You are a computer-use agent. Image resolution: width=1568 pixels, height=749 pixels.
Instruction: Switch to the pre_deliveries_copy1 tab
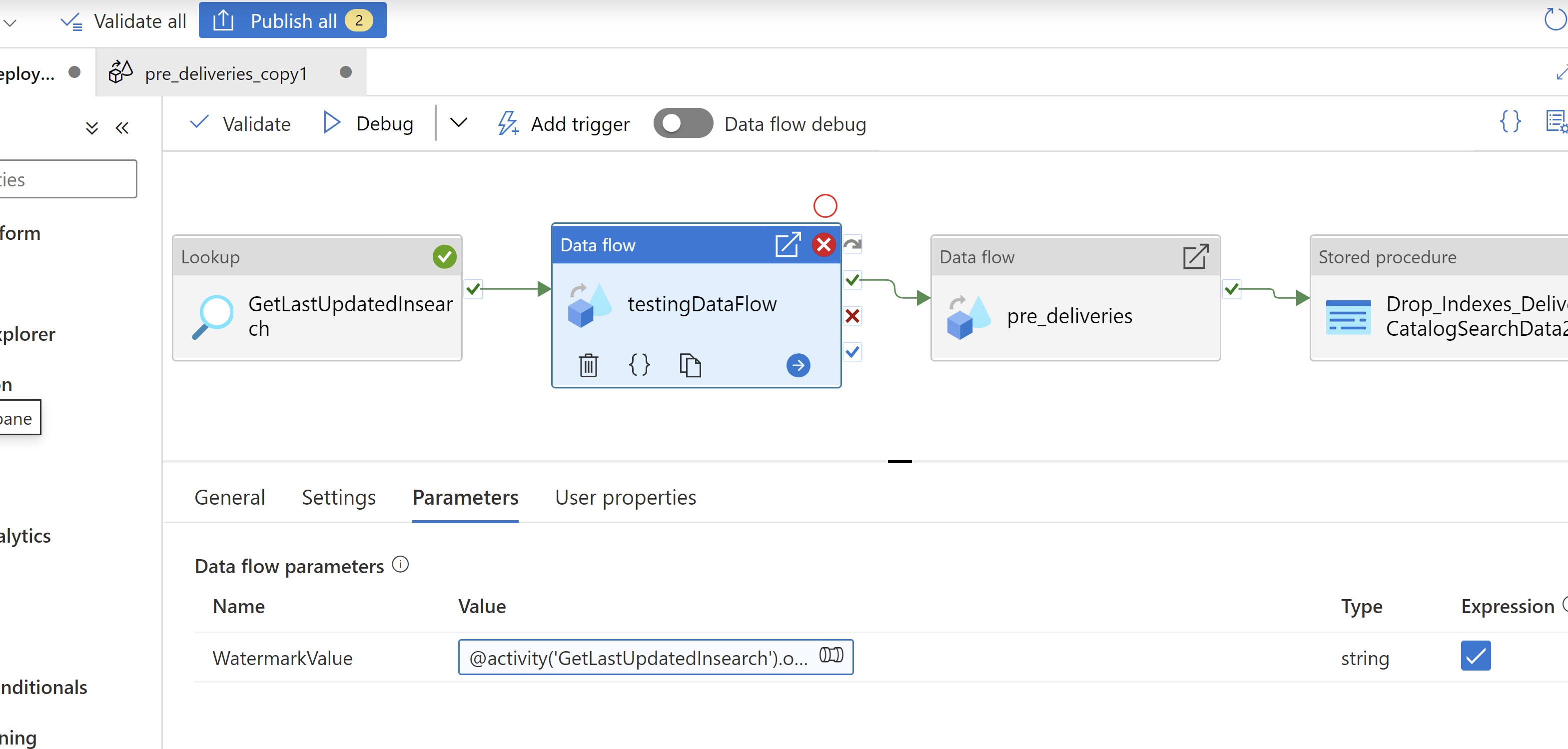click(x=231, y=73)
